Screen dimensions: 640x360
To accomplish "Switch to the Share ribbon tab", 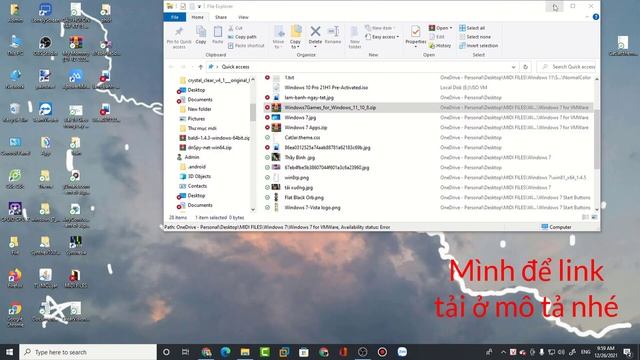I will pyautogui.click(x=221, y=17).
